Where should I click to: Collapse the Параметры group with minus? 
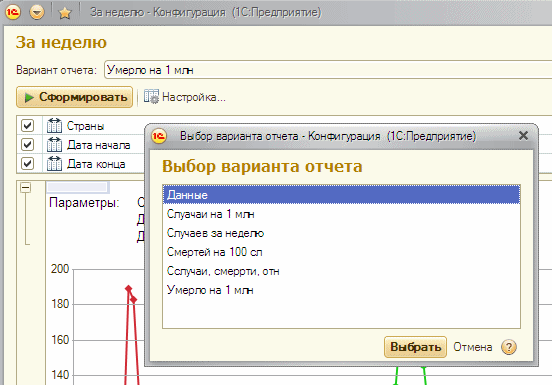click(25, 188)
